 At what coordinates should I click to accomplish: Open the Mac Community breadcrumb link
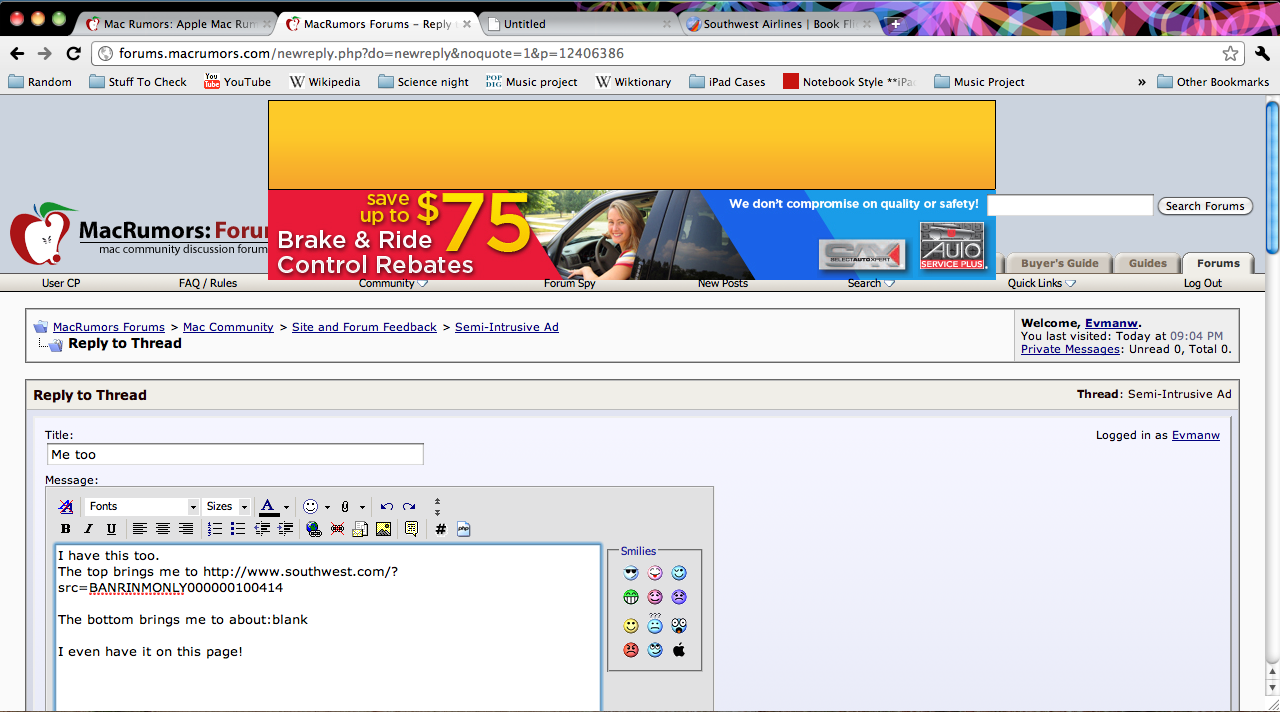[228, 327]
